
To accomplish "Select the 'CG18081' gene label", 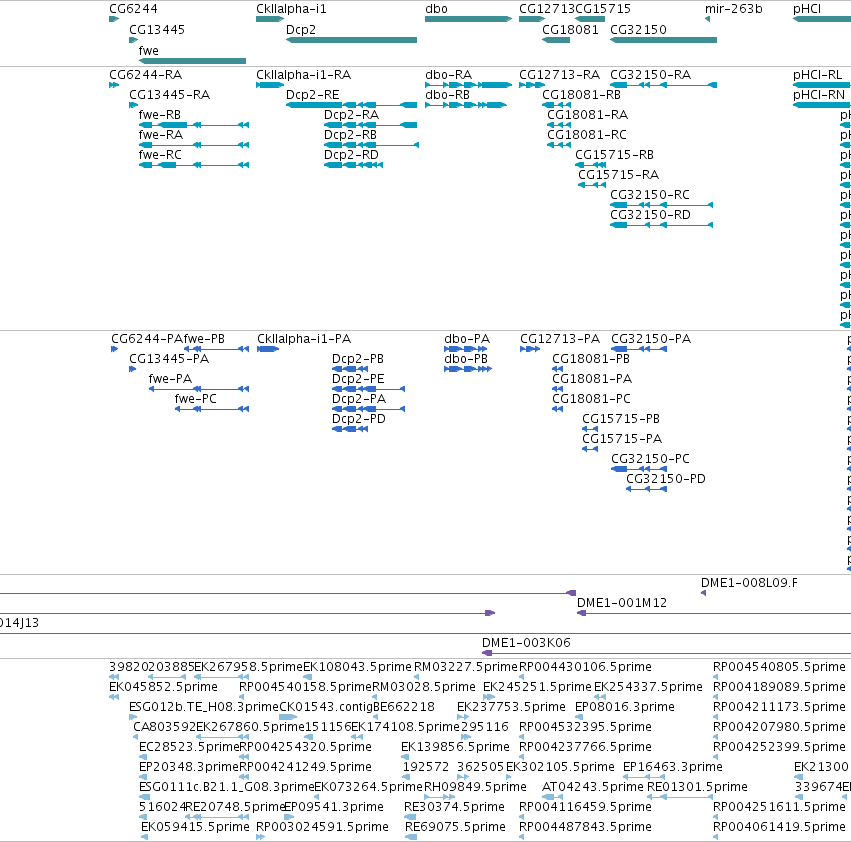I will coord(570,30).
